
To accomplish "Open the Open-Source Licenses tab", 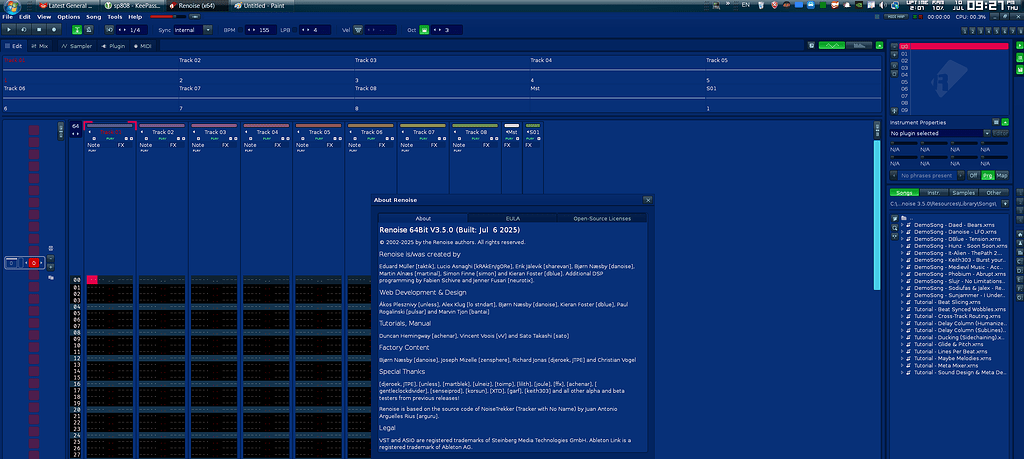I will coord(602,218).
